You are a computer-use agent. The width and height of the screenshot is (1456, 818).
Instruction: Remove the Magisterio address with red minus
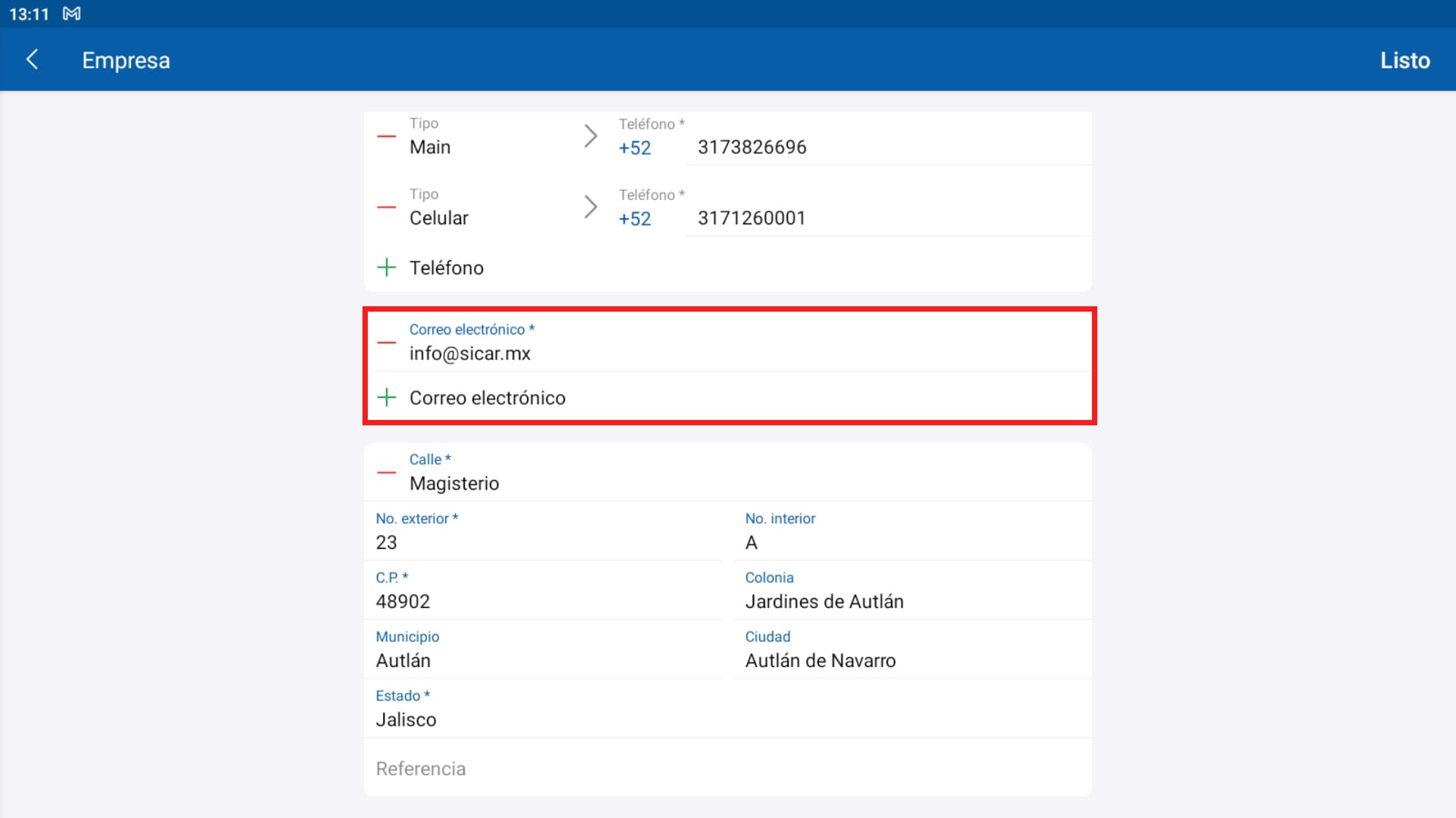pos(387,472)
